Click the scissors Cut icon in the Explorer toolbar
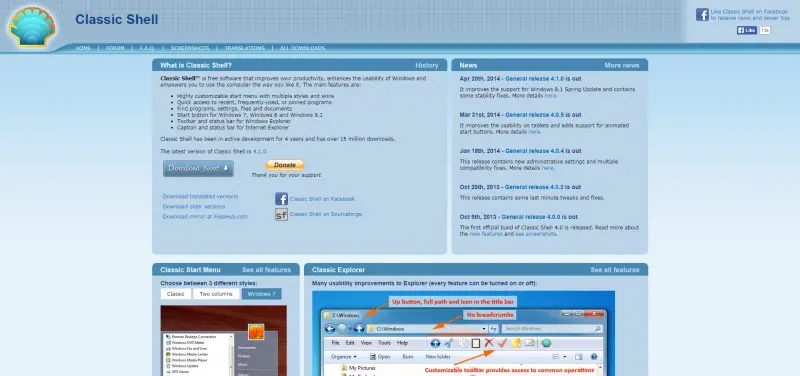This screenshot has height=376, width=800. [448, 343]
